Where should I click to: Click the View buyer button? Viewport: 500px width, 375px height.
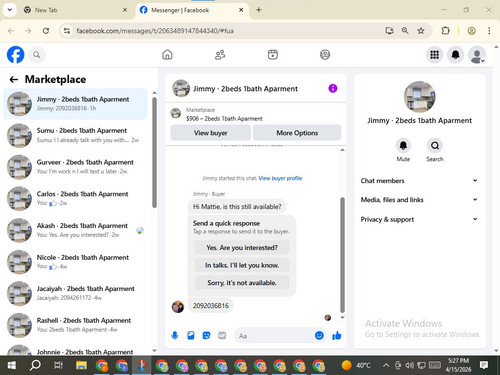(211, 133)
